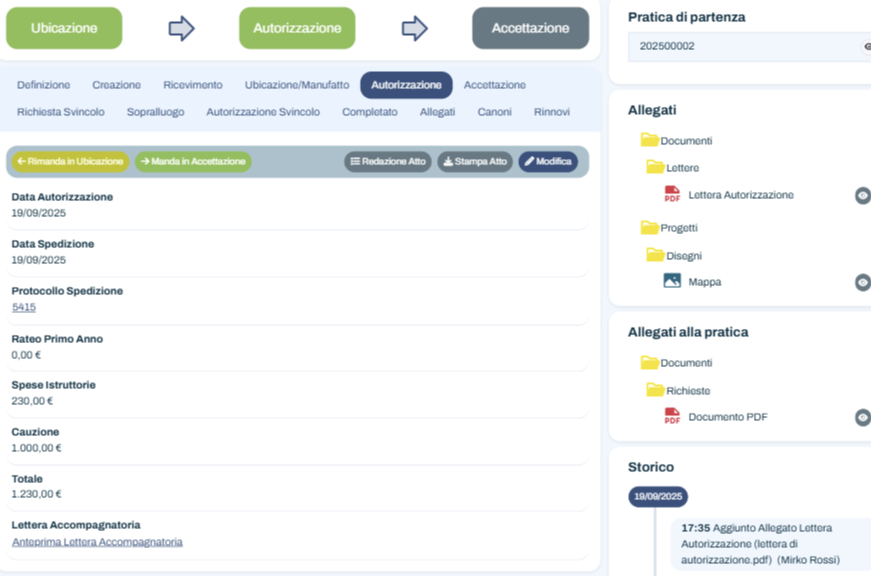
Task: Show preview of Documento PDF attachment
Action: pos(862,417)
